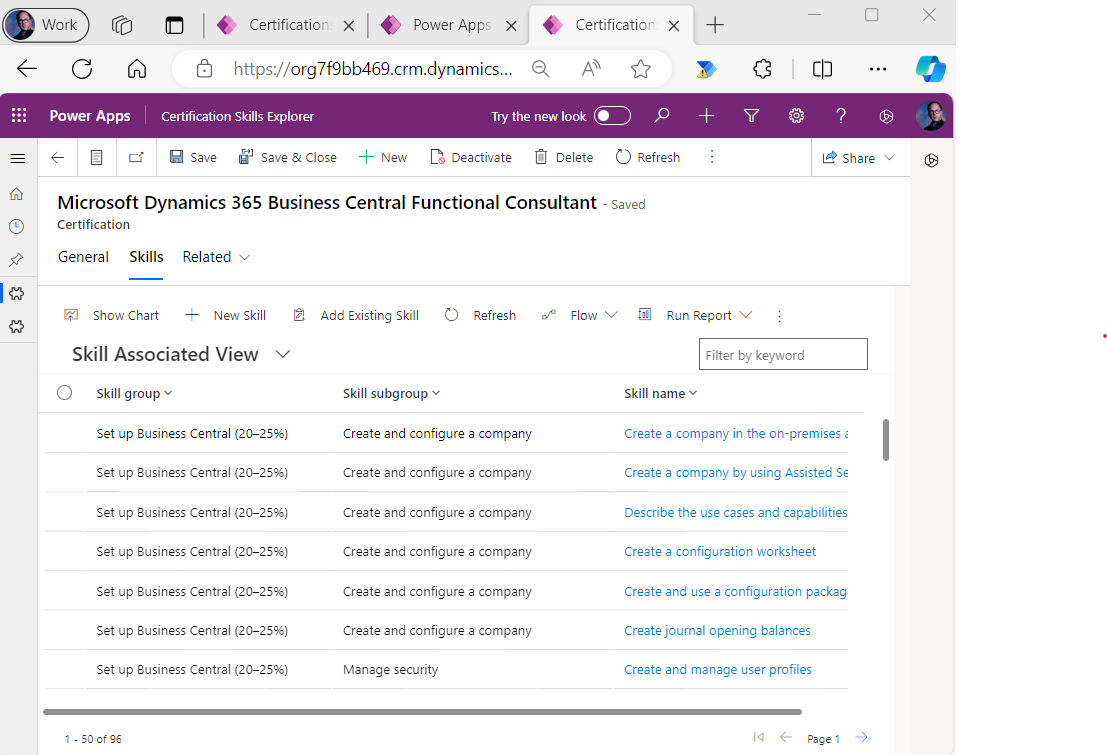The height and width of the screenshot is (755, 1107).
Task: Go to next page arrow
Action: [x=861, y=737]
